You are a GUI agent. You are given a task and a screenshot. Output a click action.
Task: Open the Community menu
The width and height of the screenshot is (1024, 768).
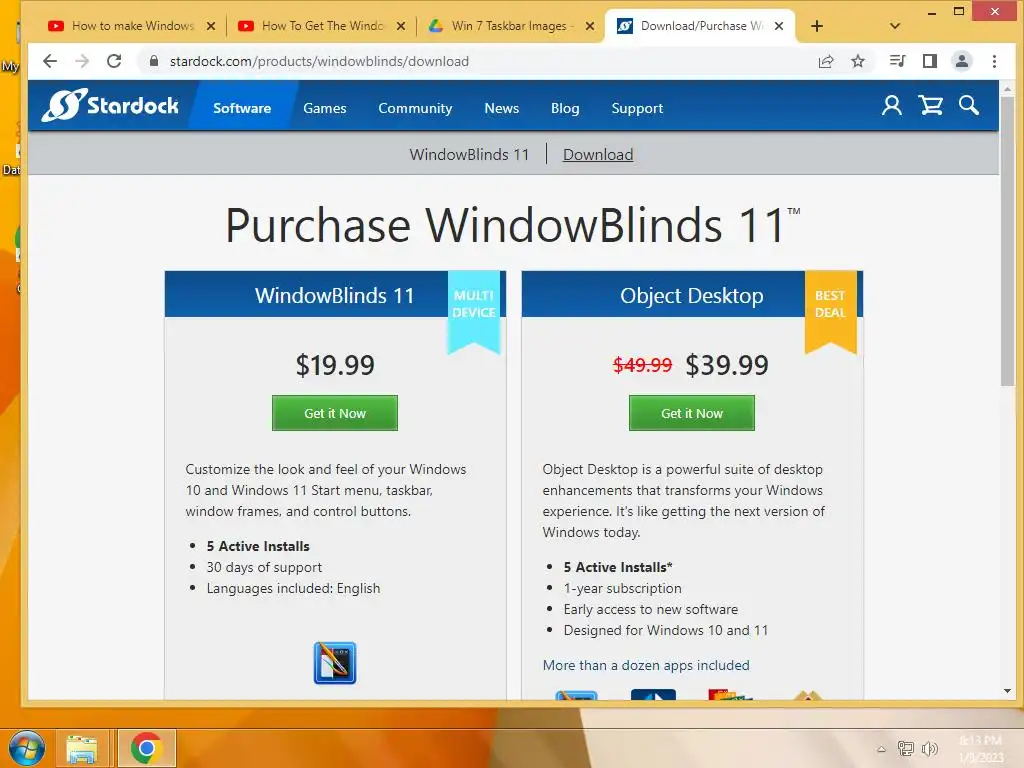[x=415, y=108]
